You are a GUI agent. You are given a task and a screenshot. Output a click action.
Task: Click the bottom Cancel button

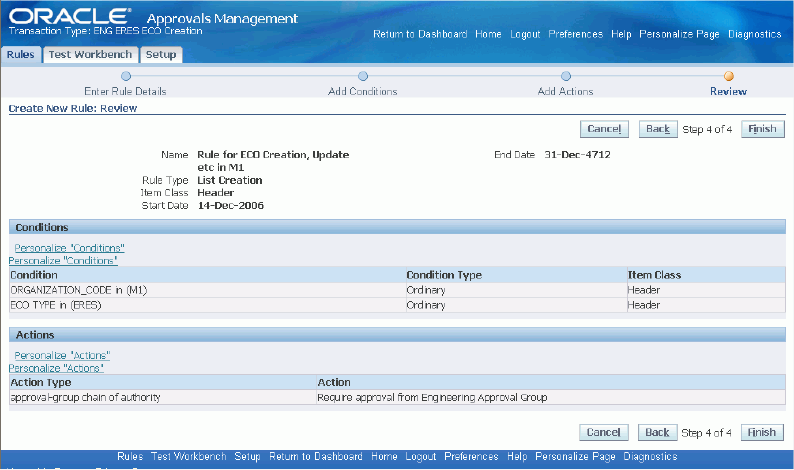[604, 433]
